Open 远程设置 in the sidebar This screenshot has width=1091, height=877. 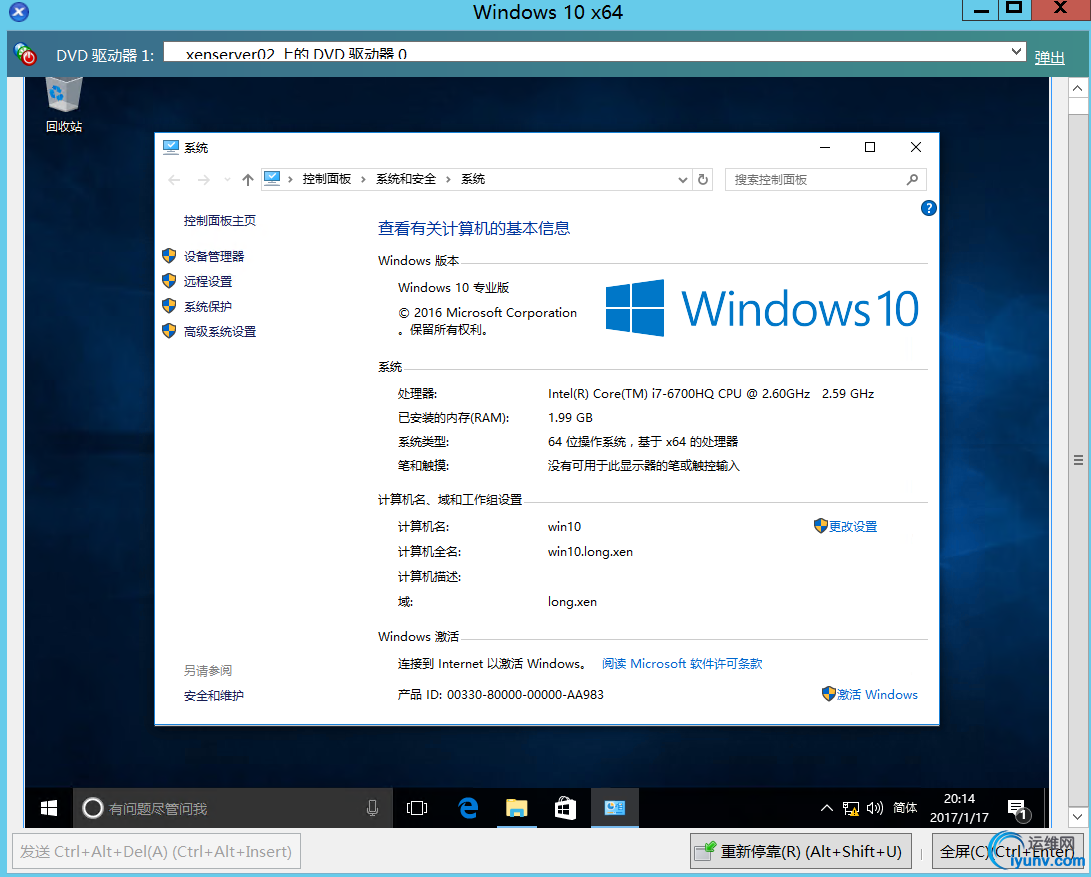coord(207,281)
